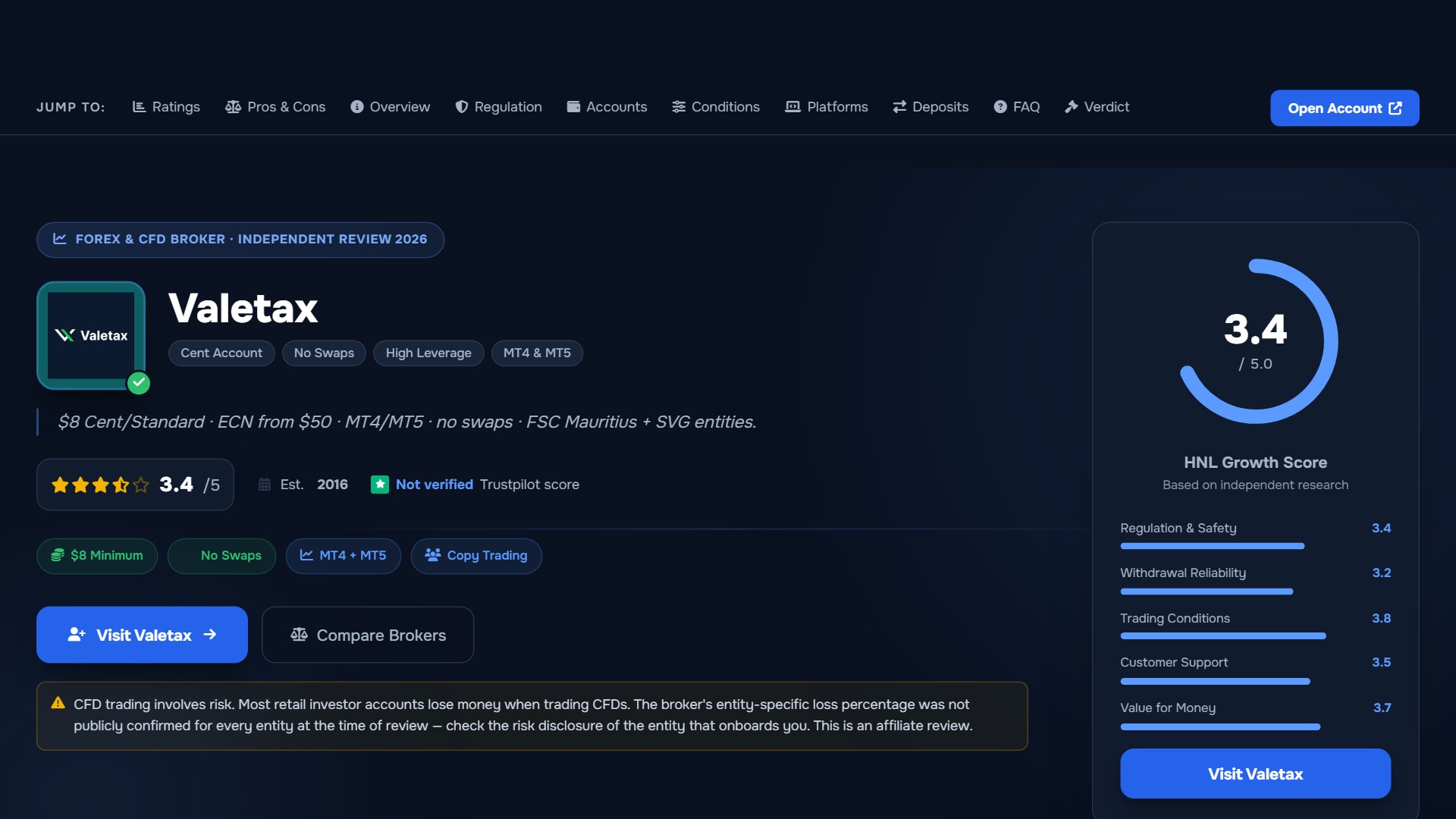1456x819 pixels.
Task: Click the calendar icon next to Est.
Action: point(264,485)
